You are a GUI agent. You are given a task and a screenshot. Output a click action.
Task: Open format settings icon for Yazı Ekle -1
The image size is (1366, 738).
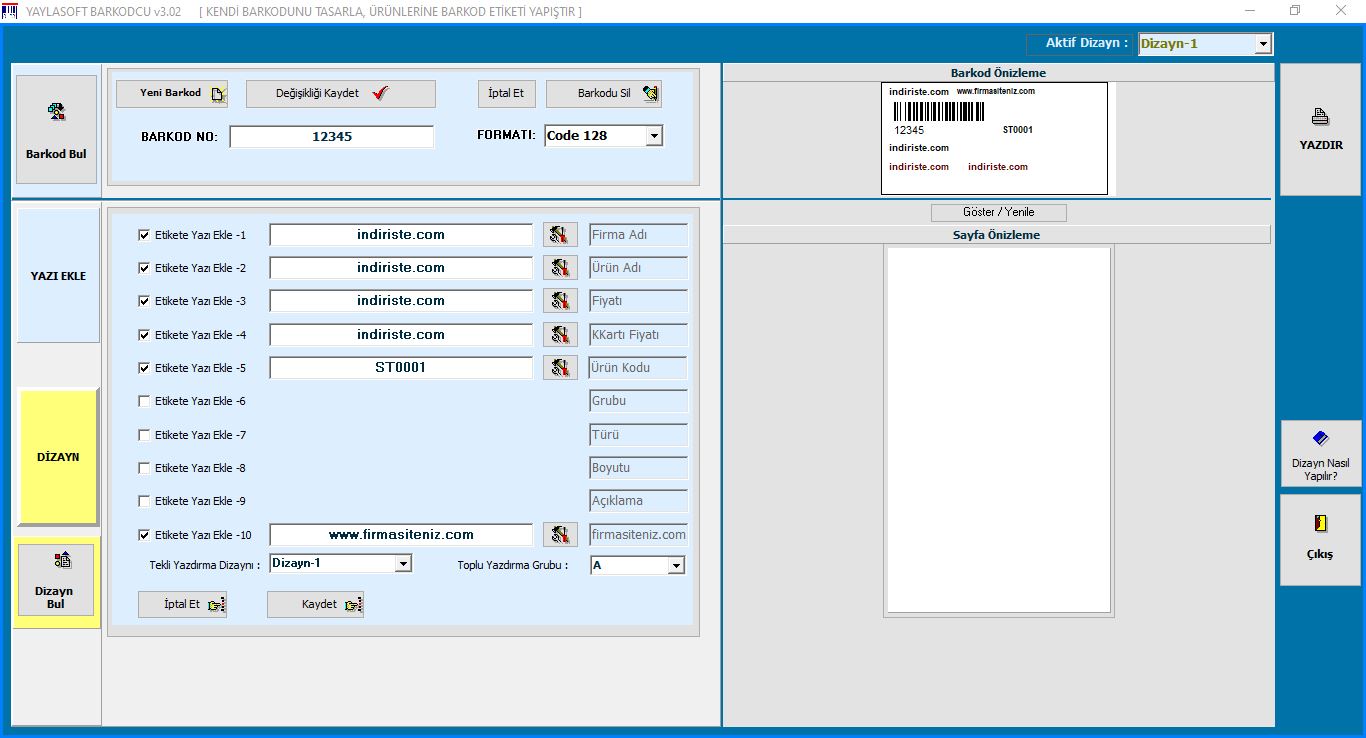pos(560,235)
